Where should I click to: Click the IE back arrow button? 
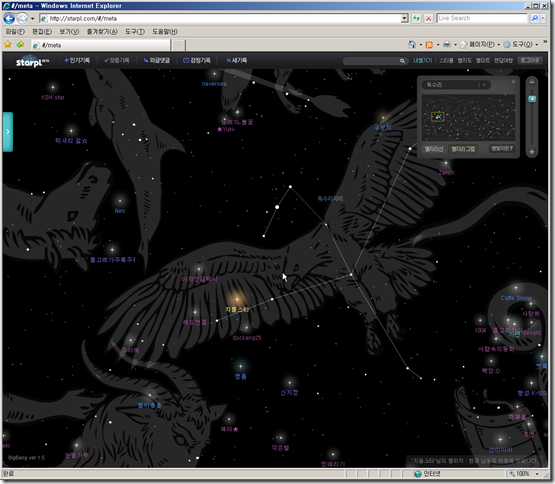point(9,18)
